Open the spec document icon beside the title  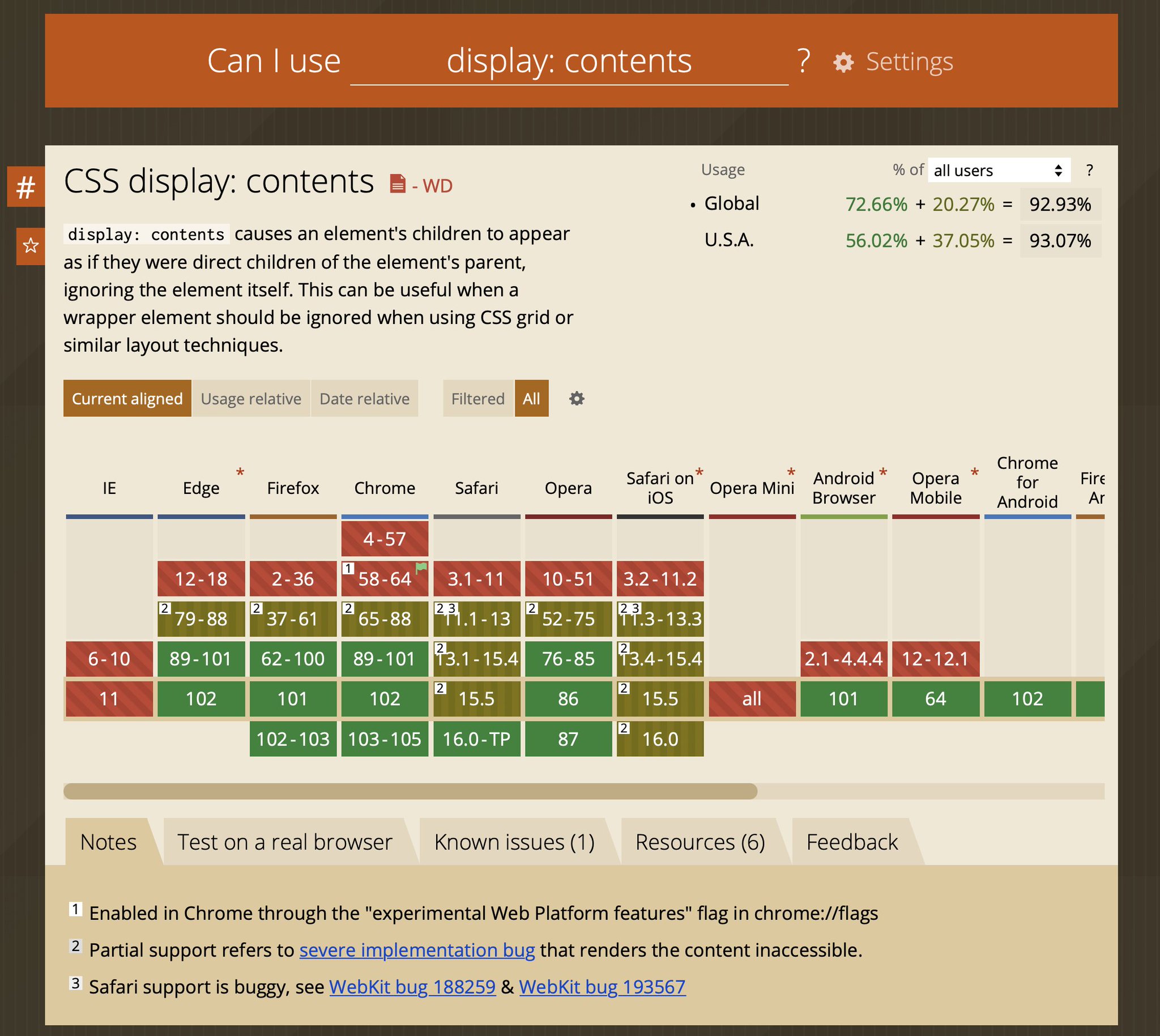[x=397, y=184]
